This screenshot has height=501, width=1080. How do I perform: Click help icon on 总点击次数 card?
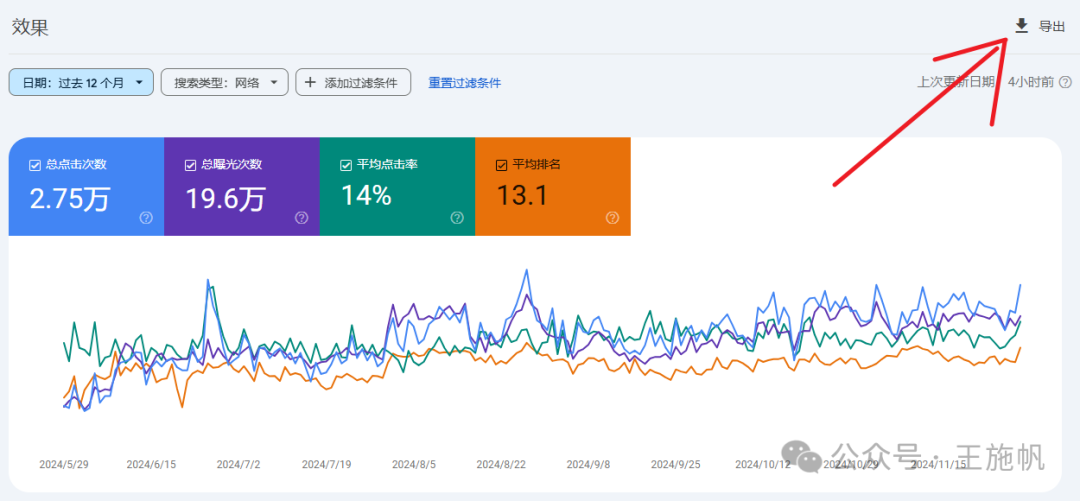tap(146, 218)
